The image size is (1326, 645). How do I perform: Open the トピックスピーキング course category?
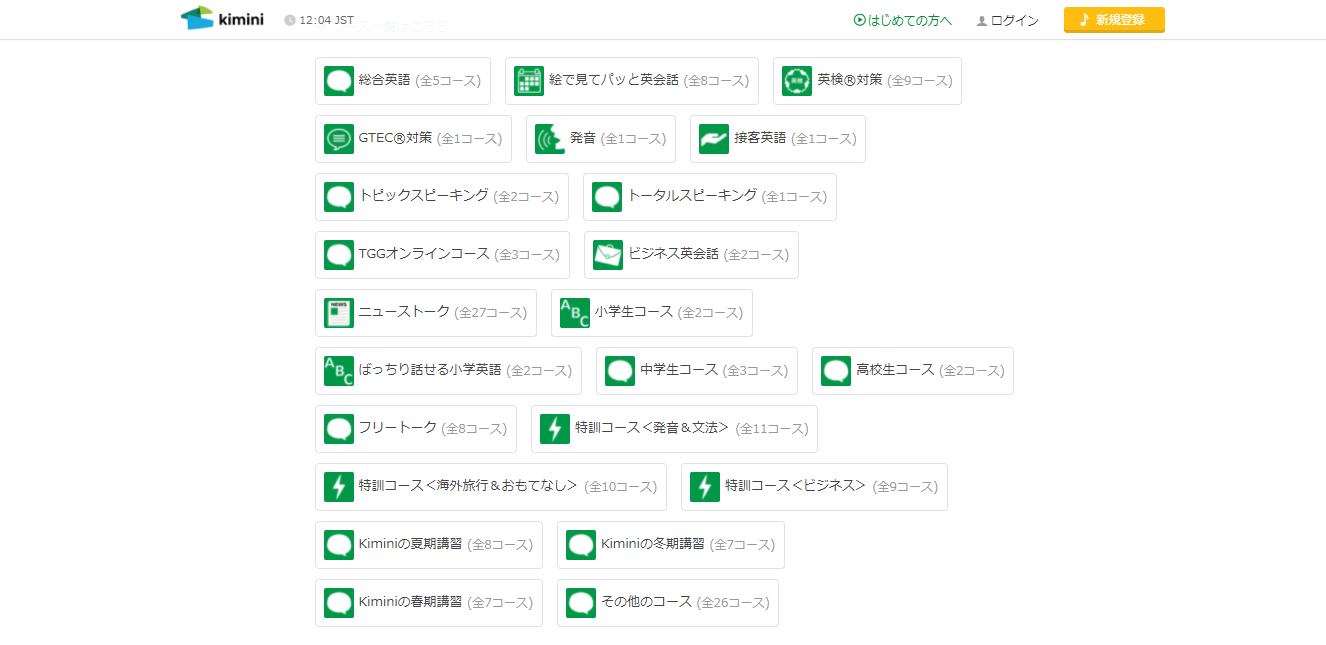(x=442, y=197)
